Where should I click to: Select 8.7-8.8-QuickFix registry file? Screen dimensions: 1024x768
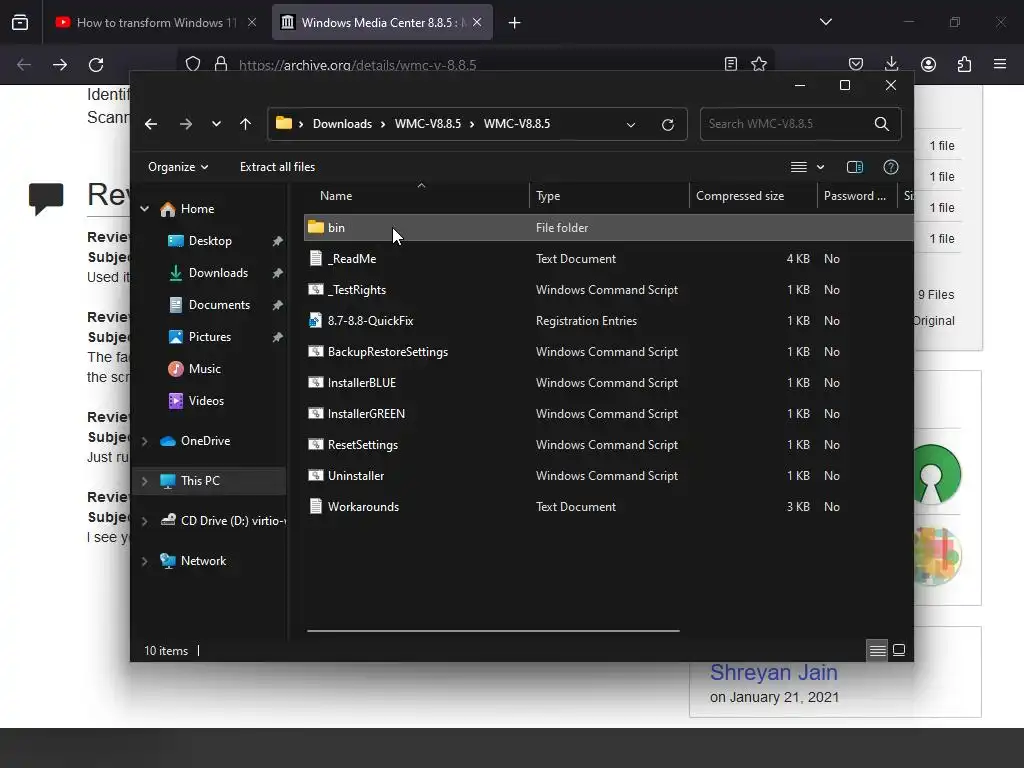(x=609, y=321)
